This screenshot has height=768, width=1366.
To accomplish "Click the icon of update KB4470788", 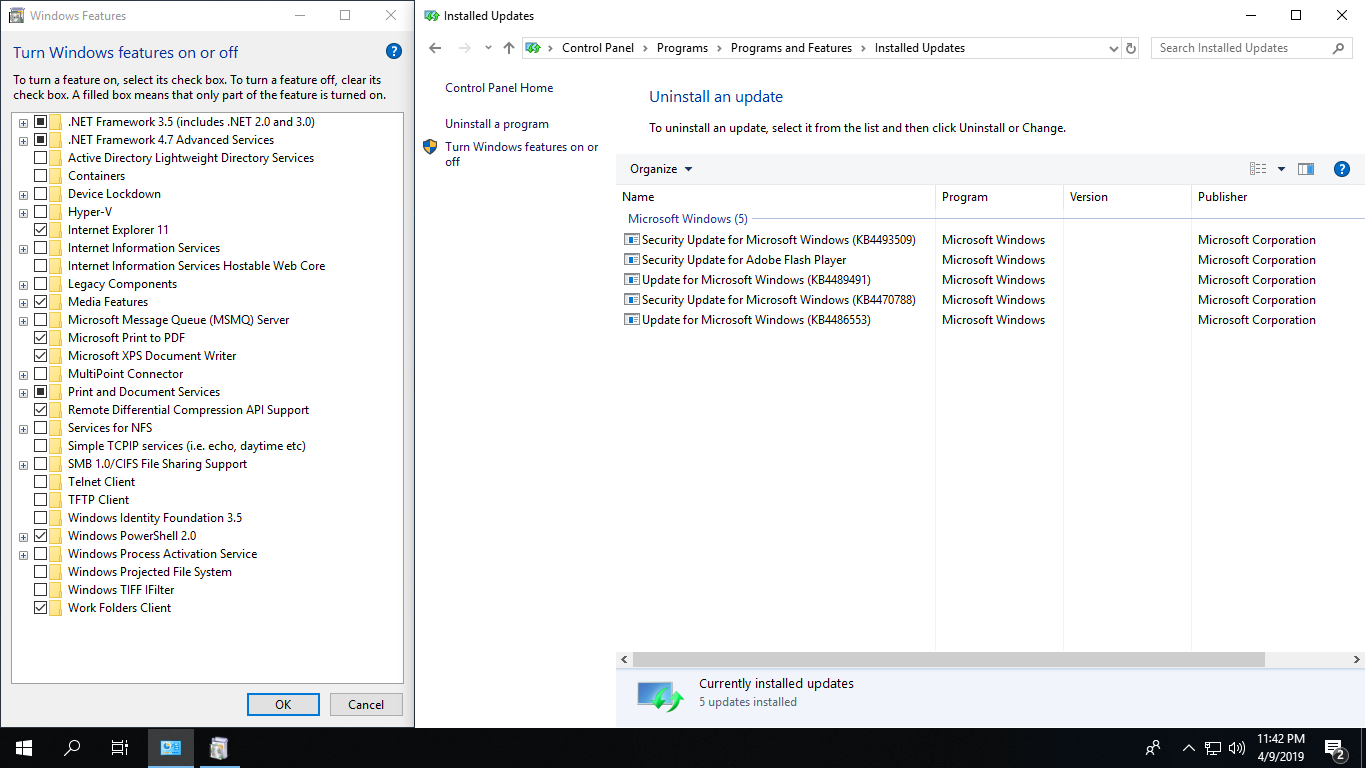I will point(631,300).
